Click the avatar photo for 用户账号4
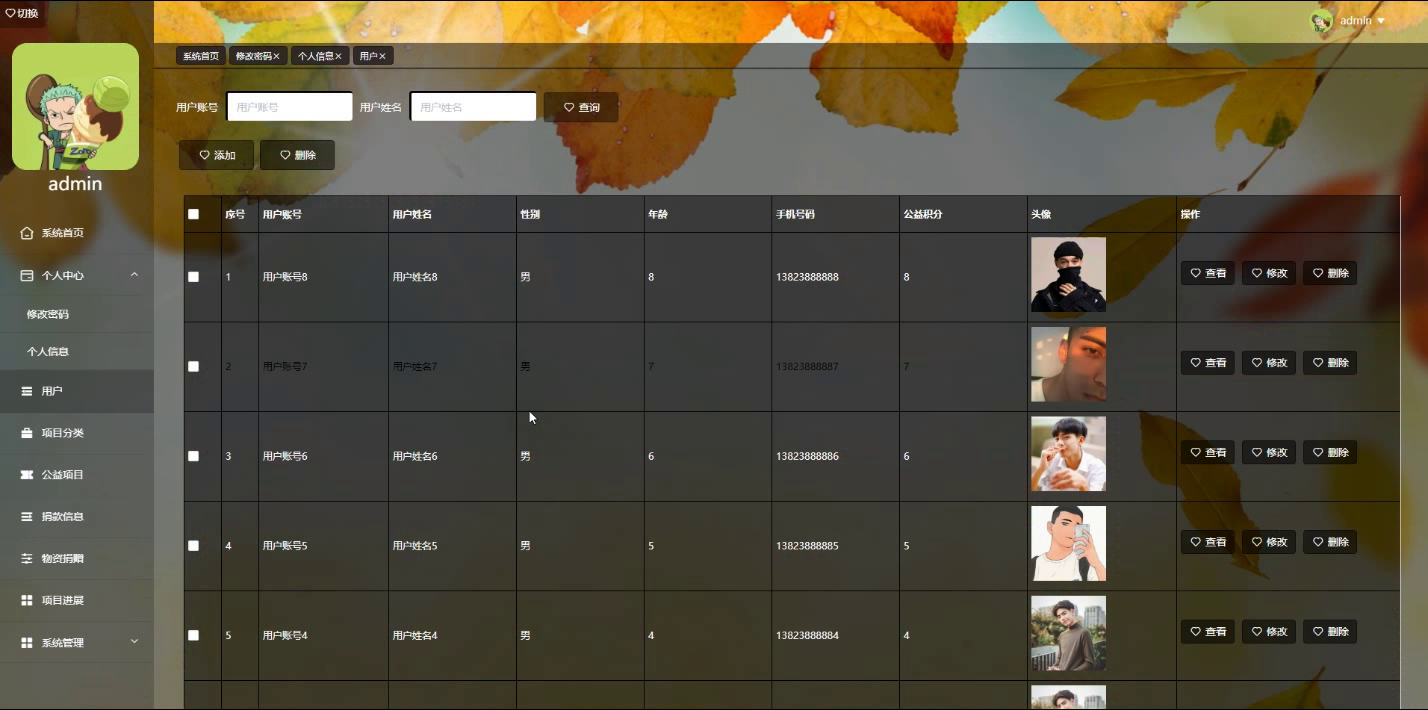 point(1068,633)
